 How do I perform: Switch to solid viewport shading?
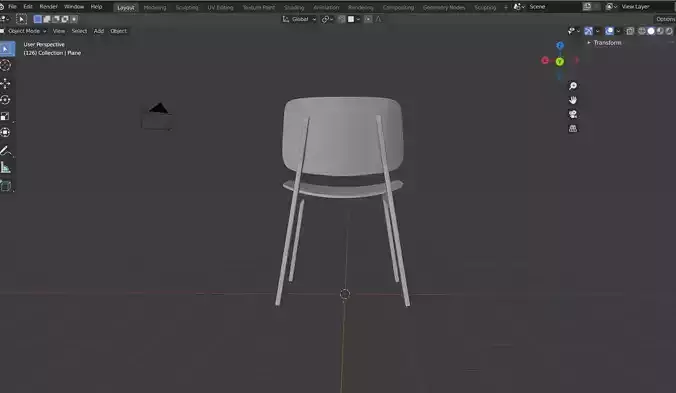click(651, 31)
